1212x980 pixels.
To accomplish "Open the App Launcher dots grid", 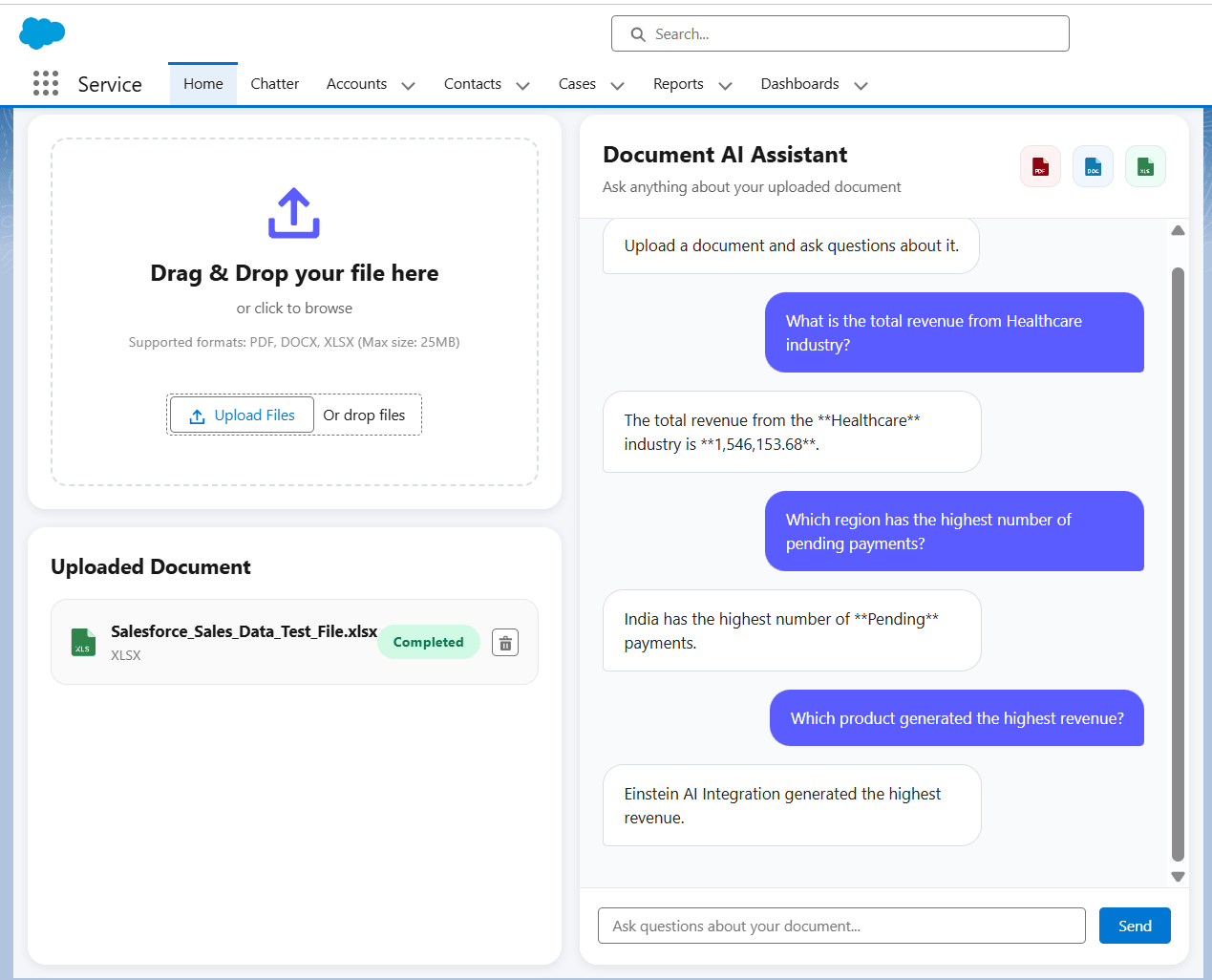I will click(46, 83).
